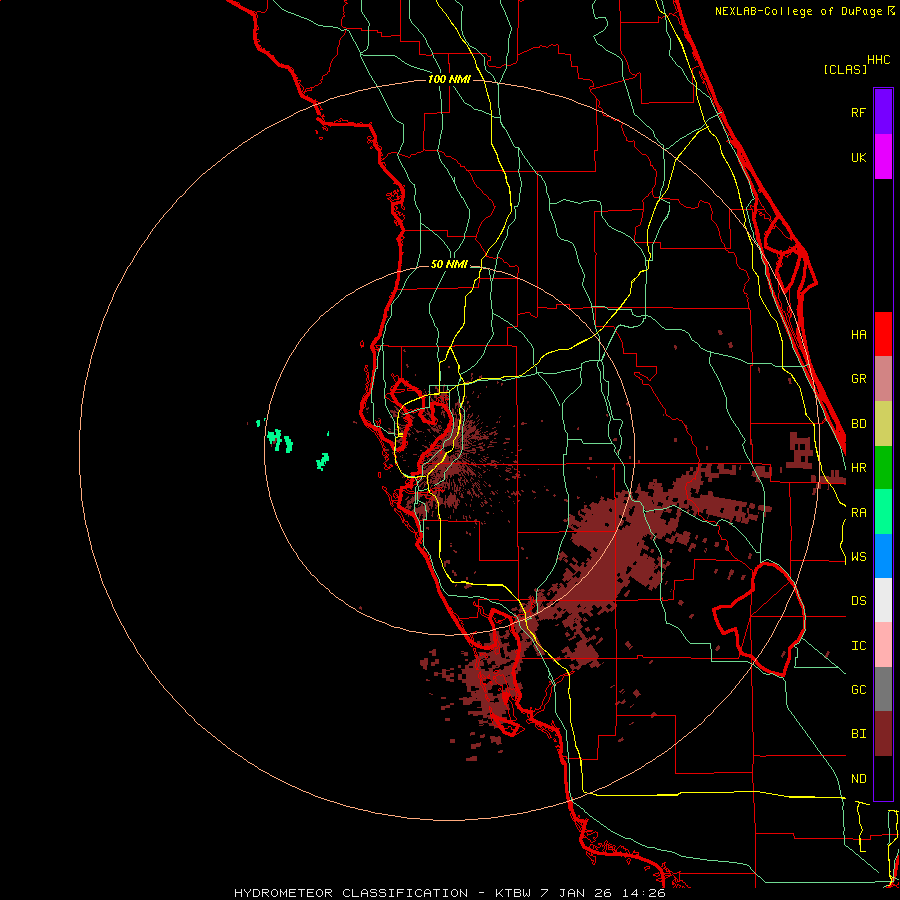
Task: Click the BI legend label
Action: point(858,734)
